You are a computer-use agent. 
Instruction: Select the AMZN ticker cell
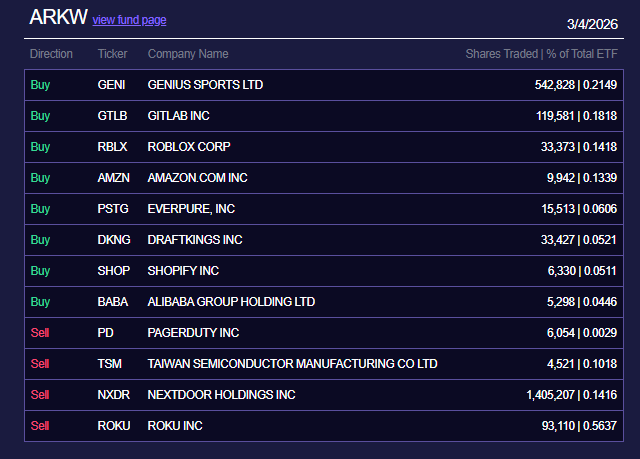[113, 178]
